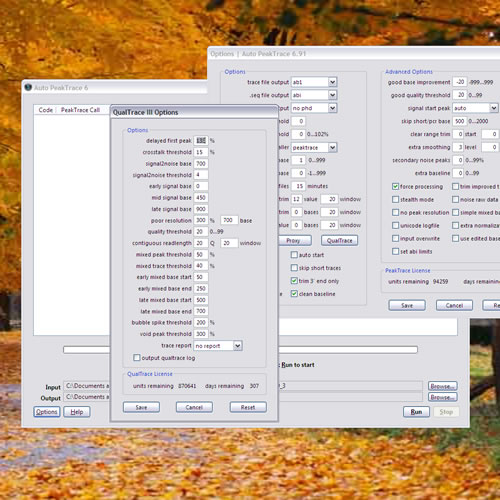The width and height of the screenshot is (500, 500).
Task: Browse for the Input folder
Action: click(443, 386)
